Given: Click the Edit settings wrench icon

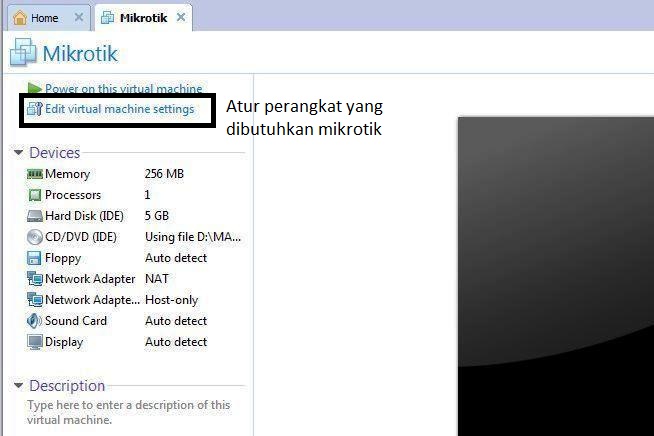Looking at the screenshot, I should pos(35,109).
